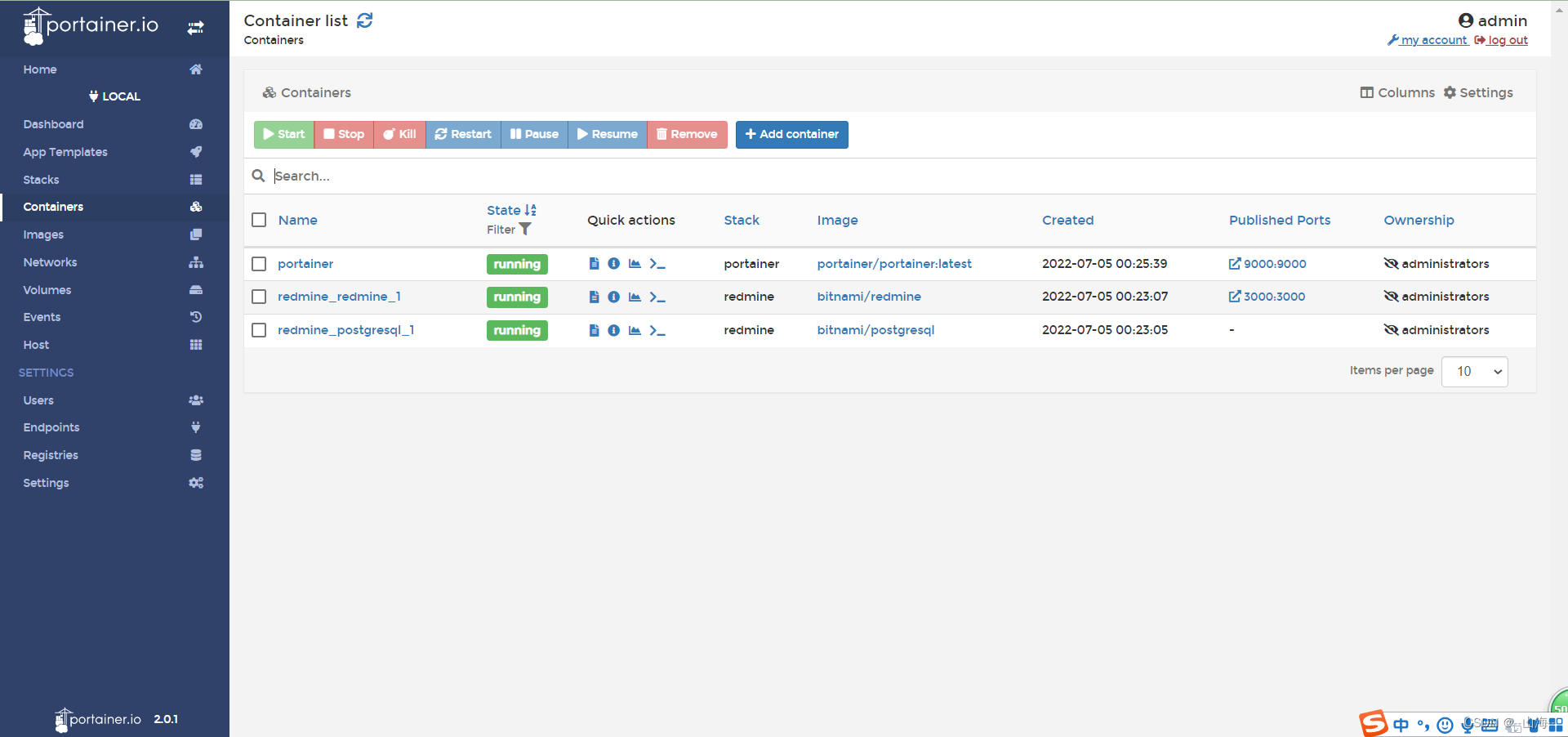
Task: Click the Stop button
Action: coord(344,134)
